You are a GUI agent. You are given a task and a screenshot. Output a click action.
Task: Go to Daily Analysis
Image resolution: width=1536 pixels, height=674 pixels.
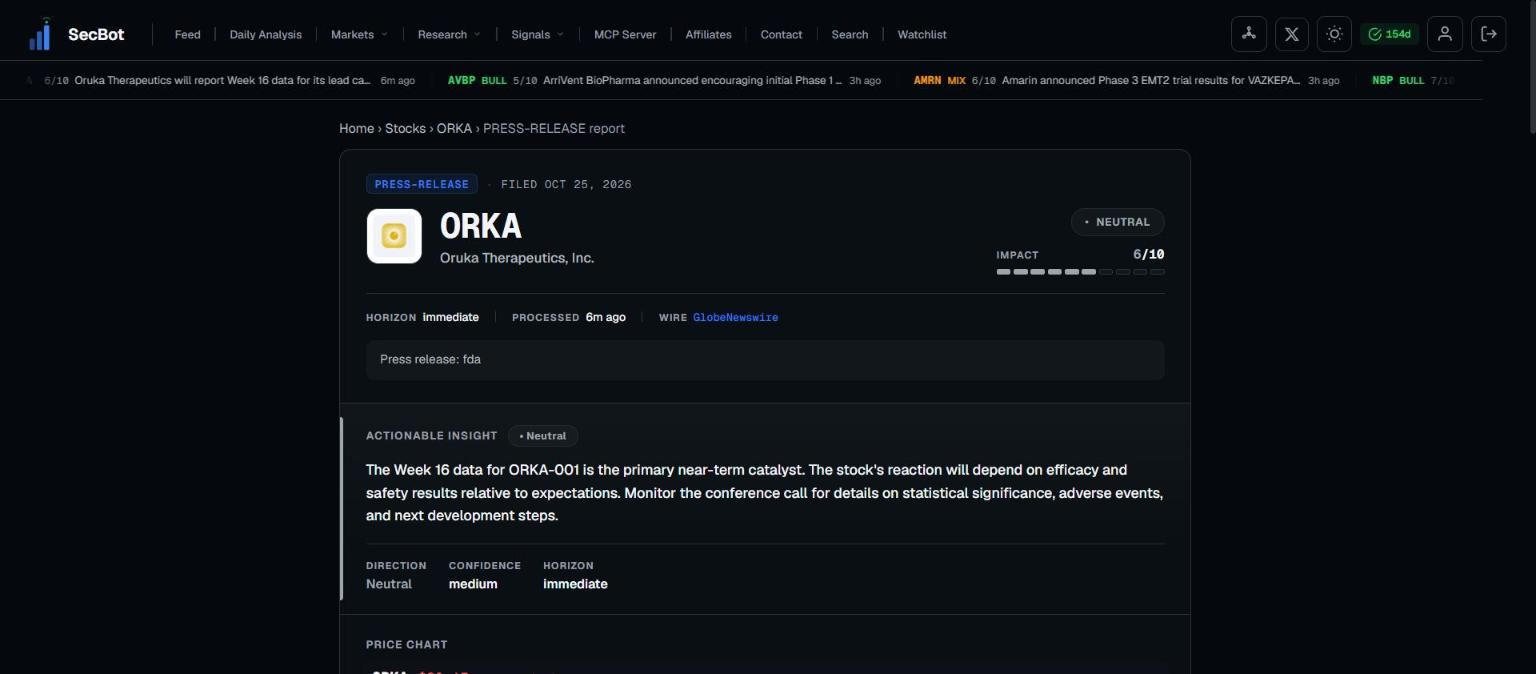(x=266, y=34)
